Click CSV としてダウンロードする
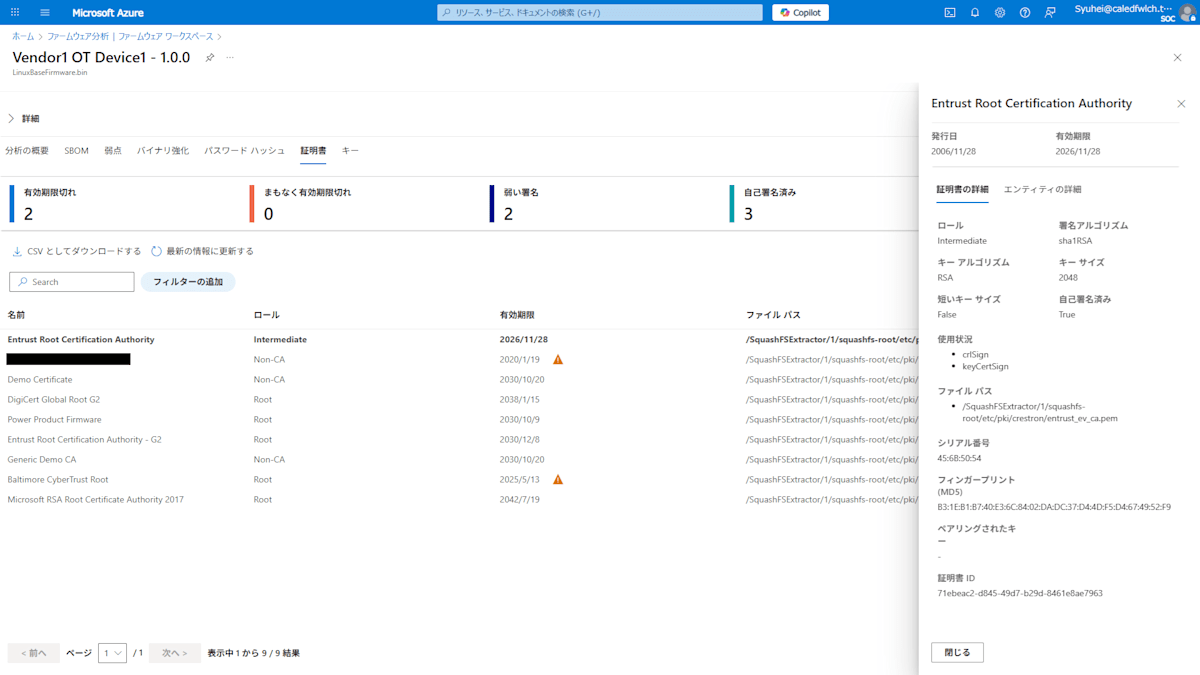The height and width of the screenshot is (675, 1200). coord(77,251)
